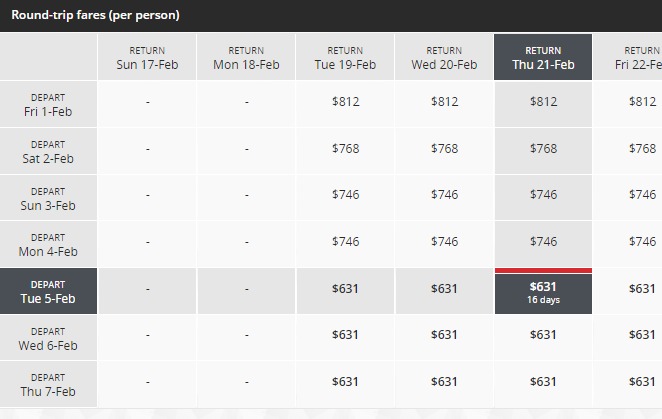Select the Depart Tue 5-Feb row header

pyautogui.click(x=49, y=292)
